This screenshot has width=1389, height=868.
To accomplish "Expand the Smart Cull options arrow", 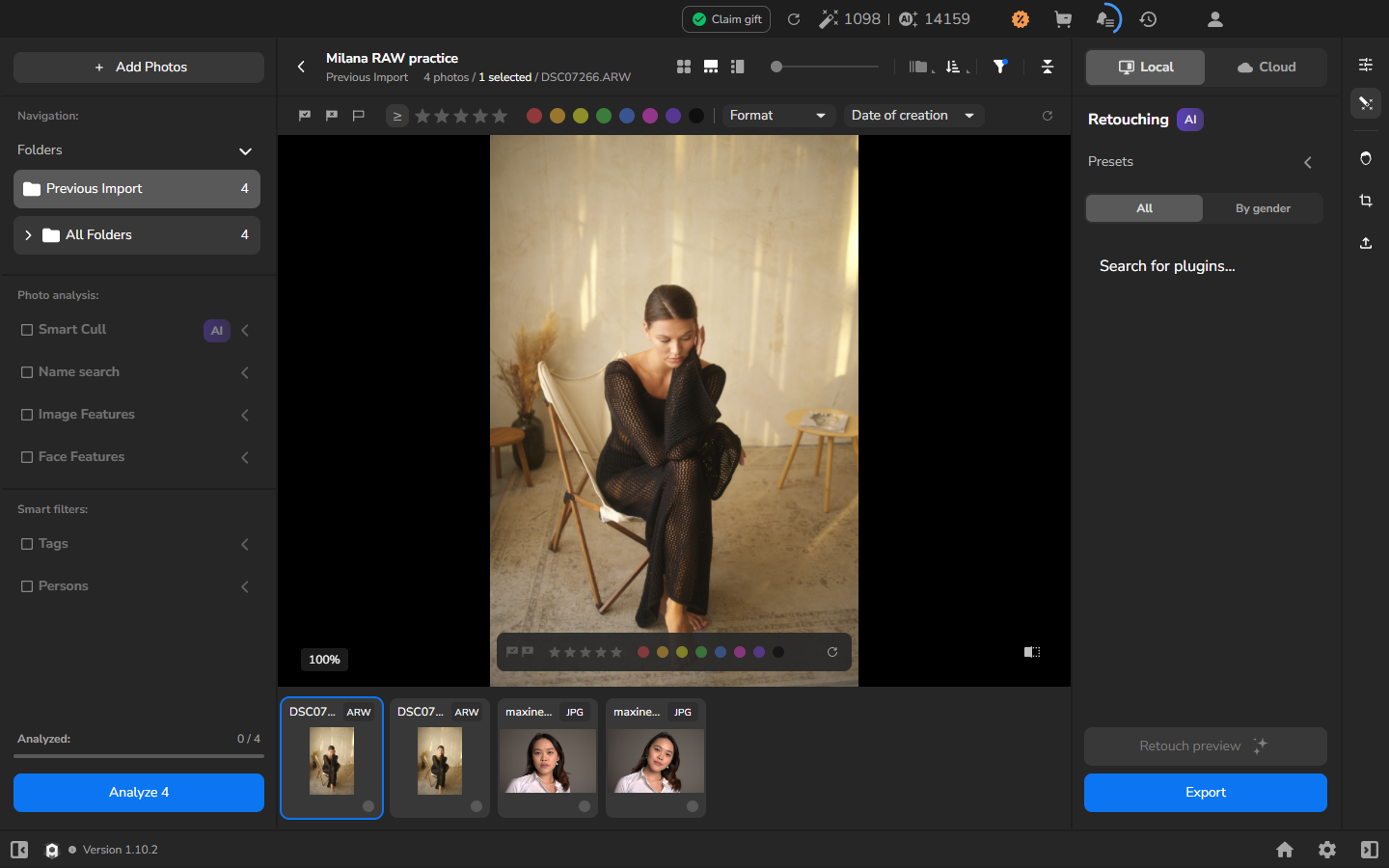I will pos(245,331).
